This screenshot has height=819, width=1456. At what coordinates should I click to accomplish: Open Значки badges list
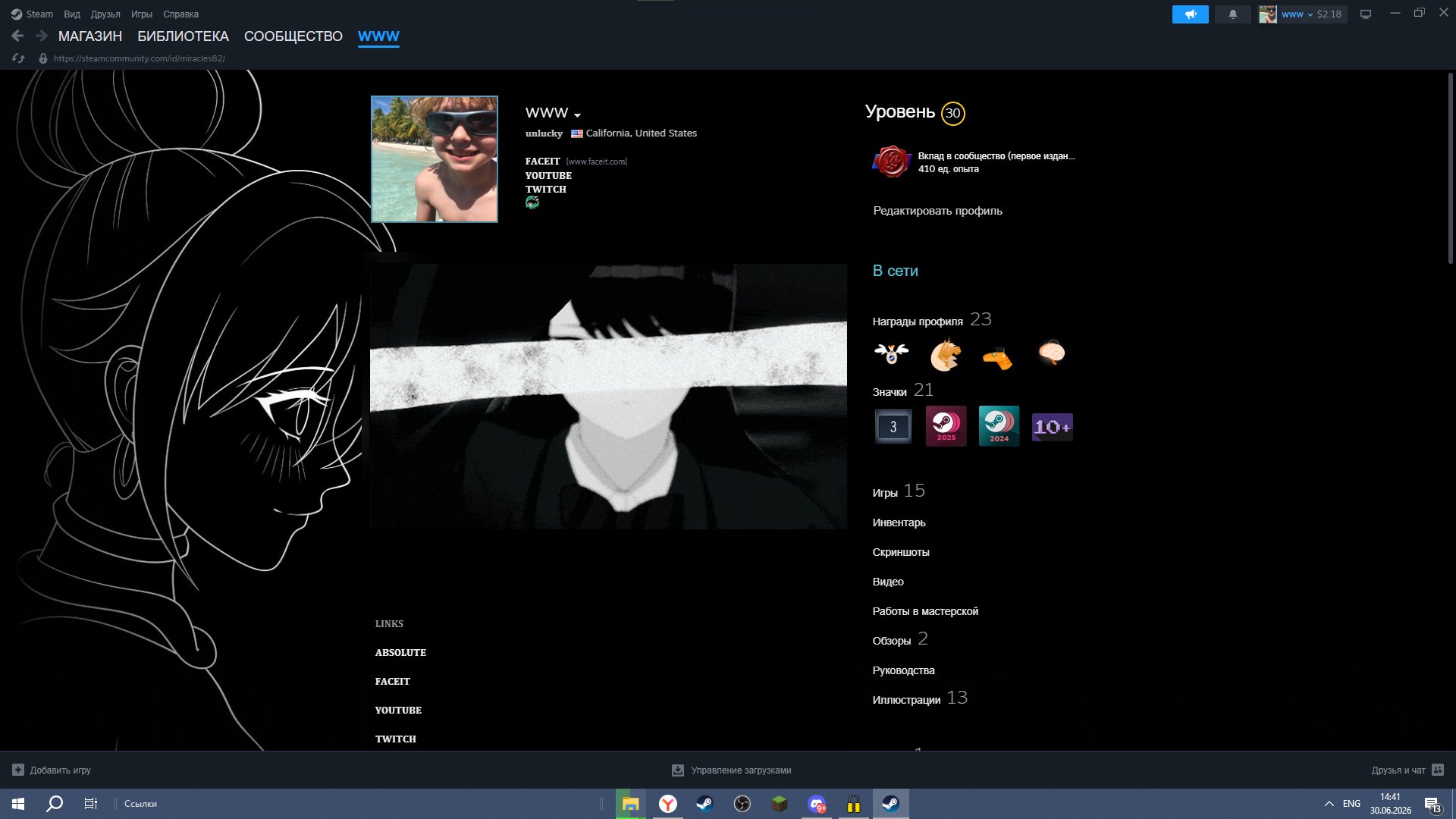(890, 392)
